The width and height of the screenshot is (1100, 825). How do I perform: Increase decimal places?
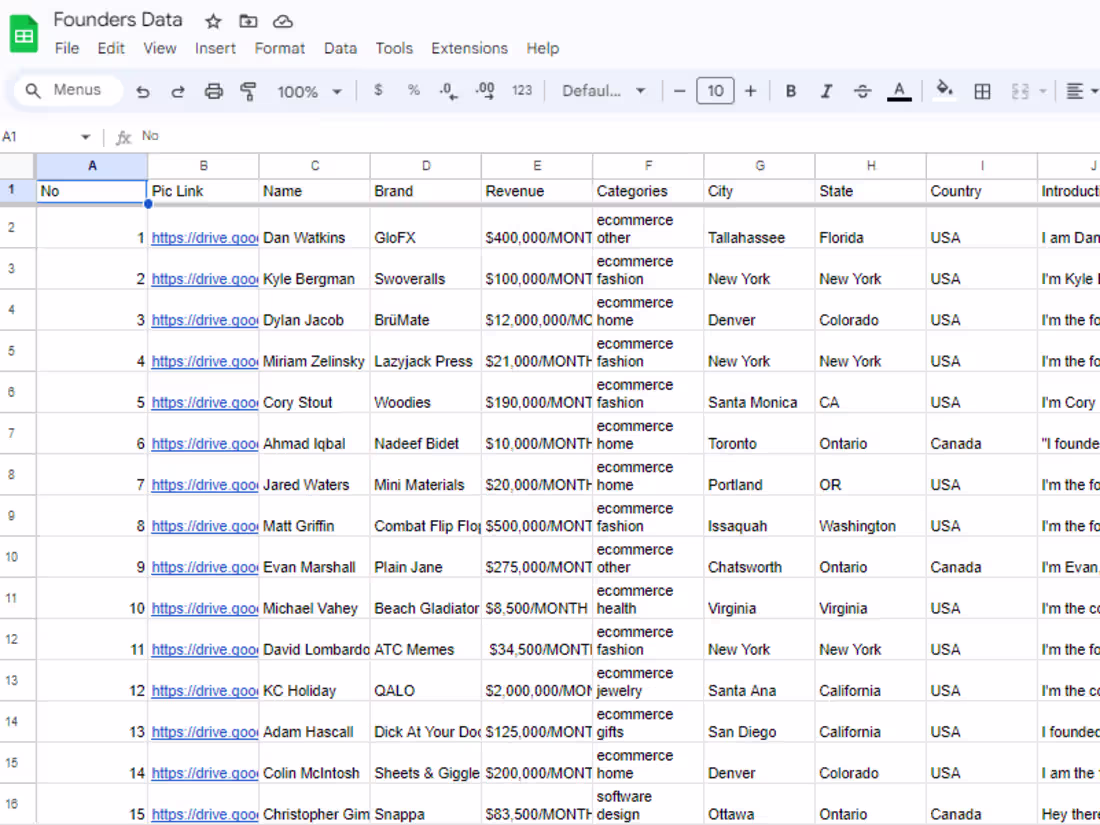[484, 90]
